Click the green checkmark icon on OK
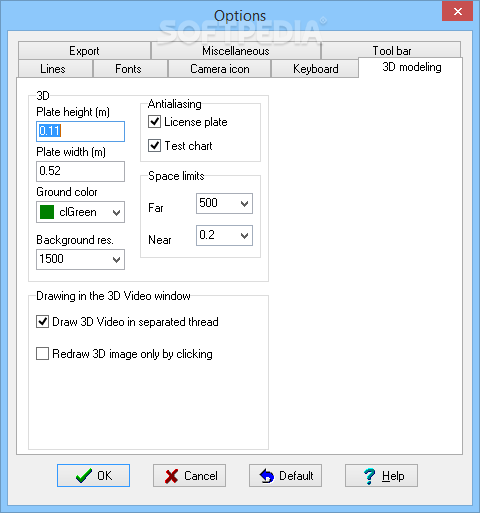This screenshot has height=513, width=480. (84, 476)
